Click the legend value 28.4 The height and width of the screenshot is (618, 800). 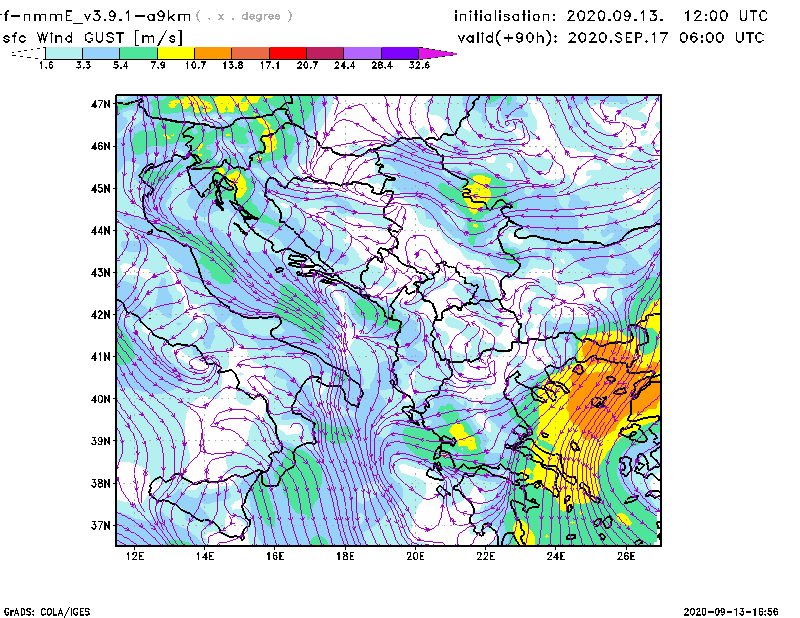click(382, 65)
